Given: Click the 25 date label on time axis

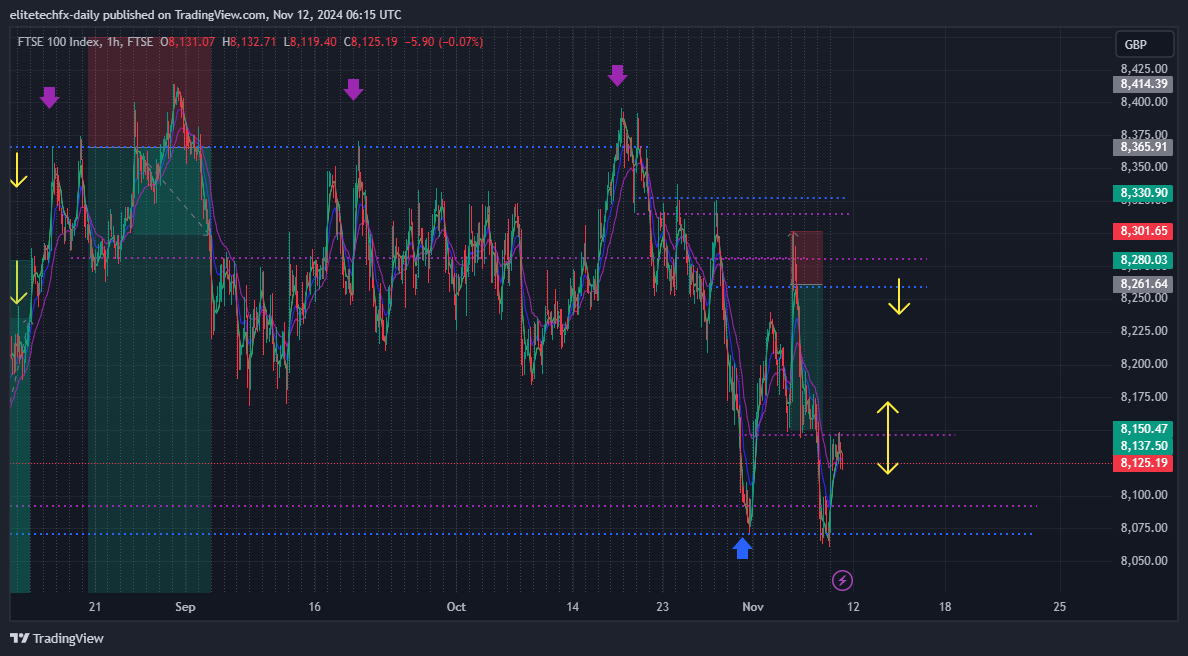Looking at the screenshot, I should pyautogui.click(x=1059, y=607).
